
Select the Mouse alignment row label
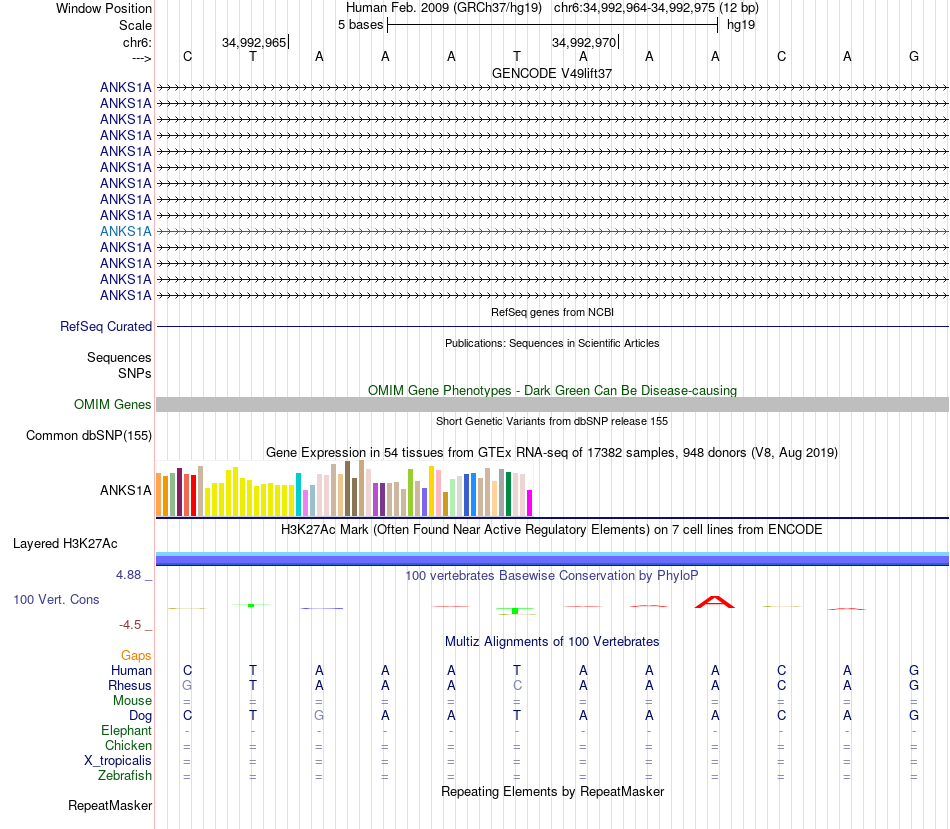click(x=132, y=701)
